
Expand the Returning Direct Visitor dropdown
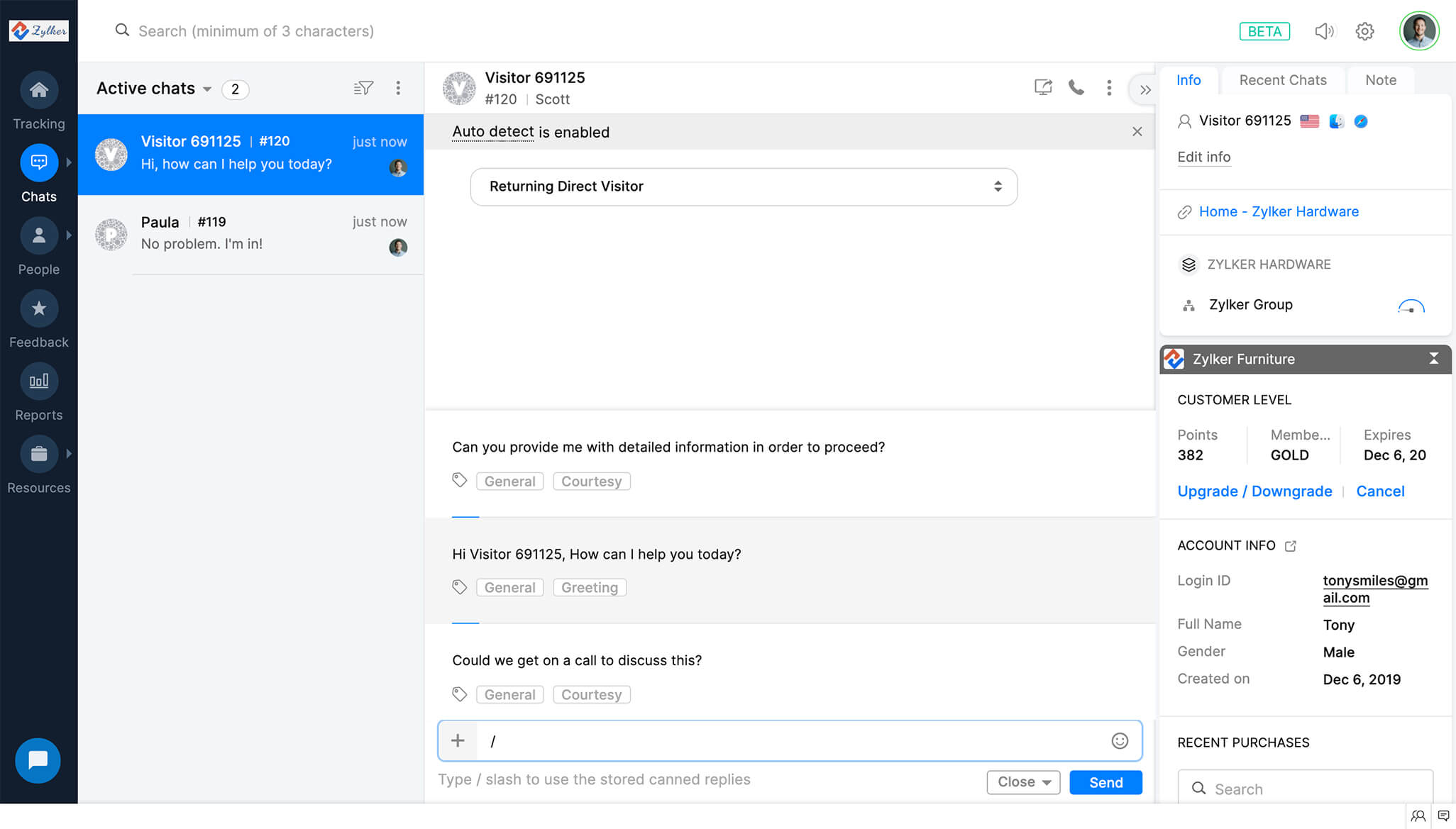pos(997,187)
